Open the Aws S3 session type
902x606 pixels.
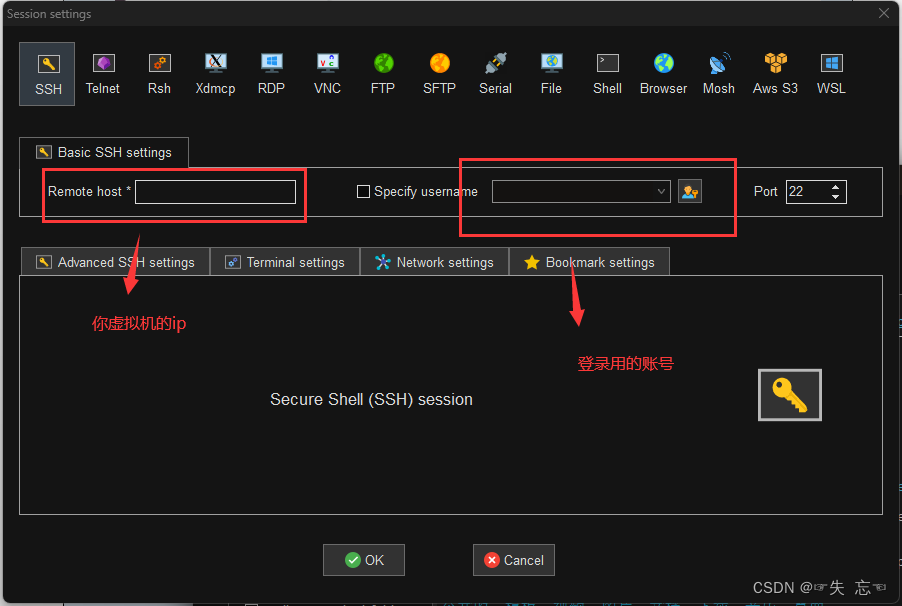[774, 73]
